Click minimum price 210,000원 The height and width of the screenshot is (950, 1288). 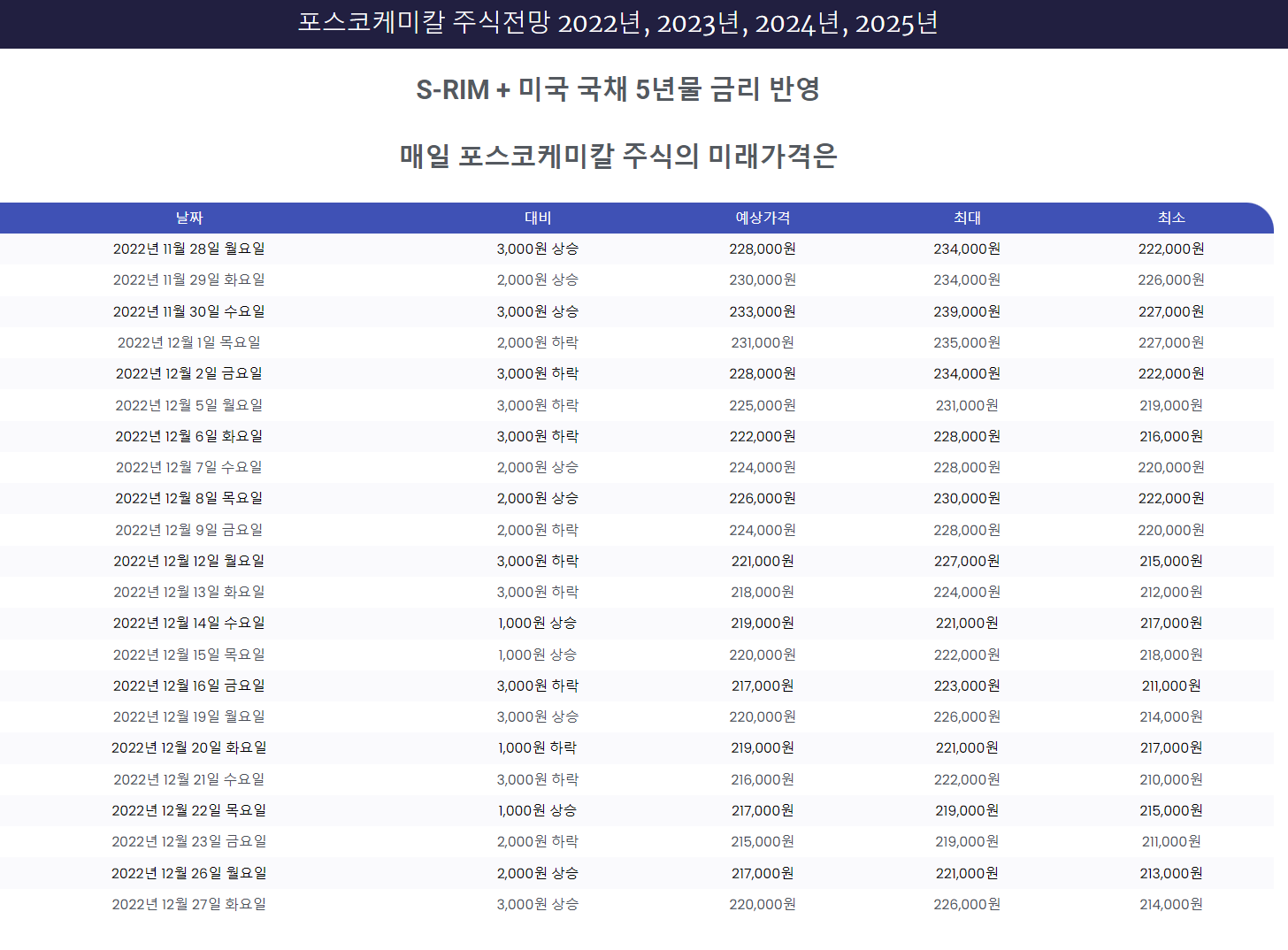coord(1171,779)
